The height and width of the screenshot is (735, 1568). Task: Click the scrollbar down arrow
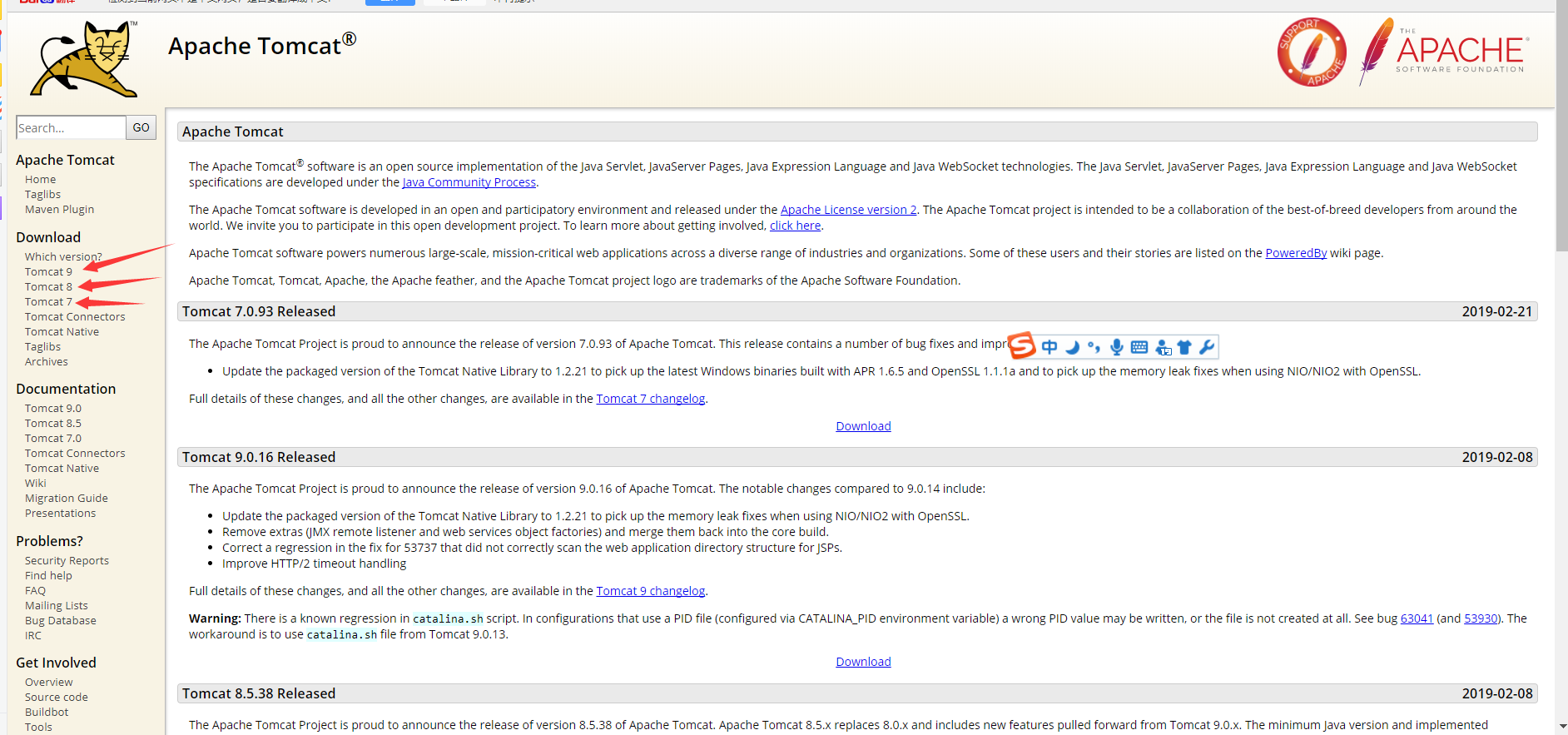1561,727
